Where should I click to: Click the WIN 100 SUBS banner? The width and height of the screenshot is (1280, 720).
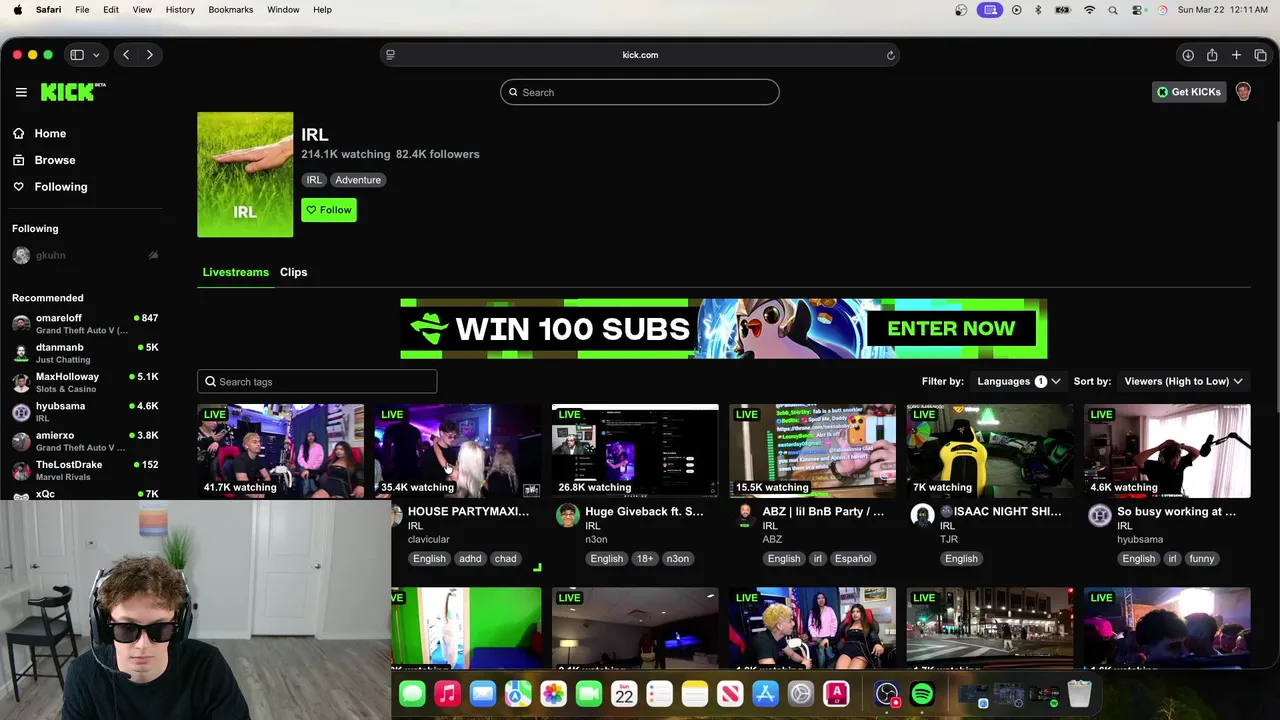coord(723,328)
